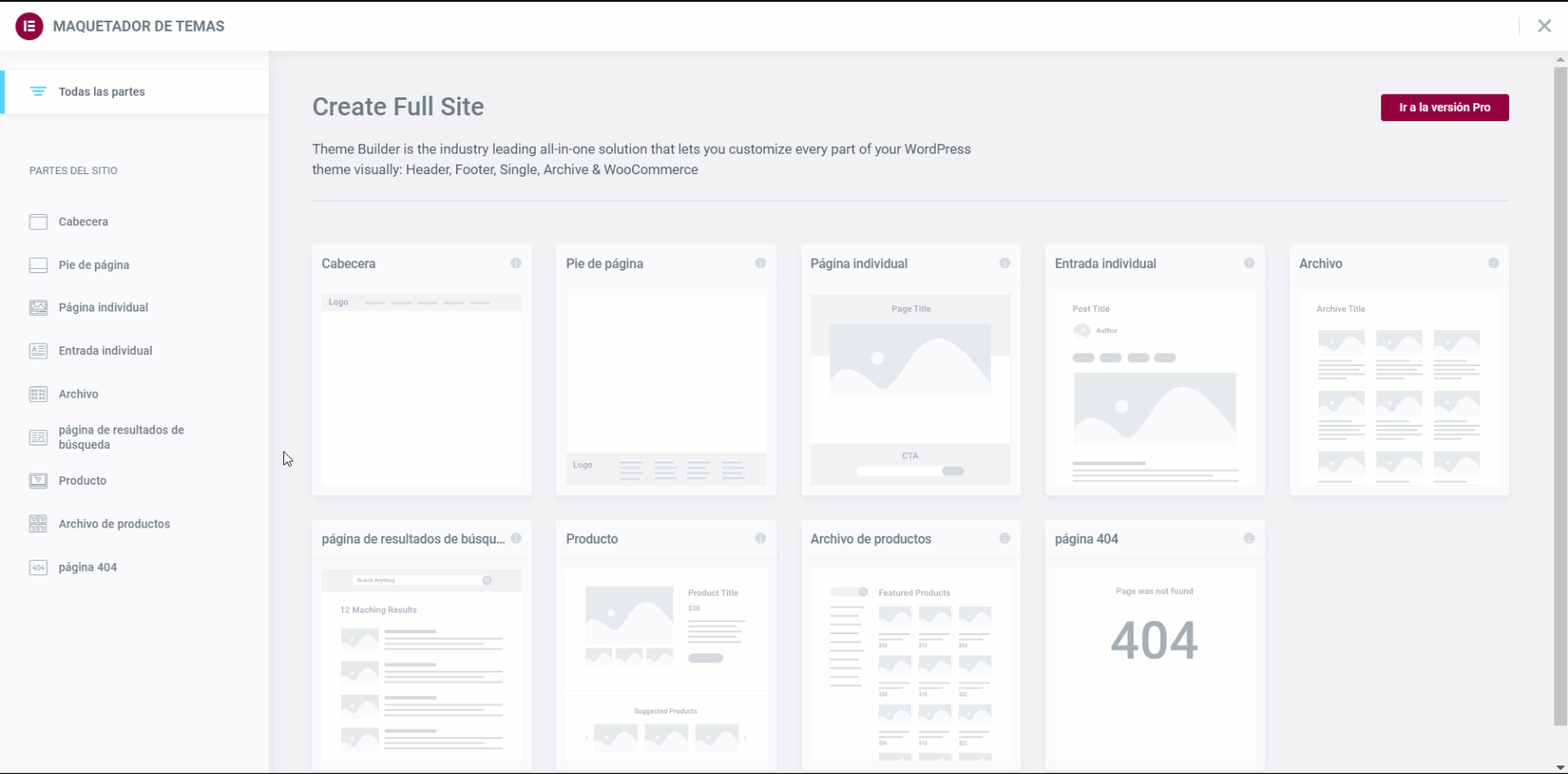Select Todas las partes tab
The image size is (1568, 774).
coord(102,92)
